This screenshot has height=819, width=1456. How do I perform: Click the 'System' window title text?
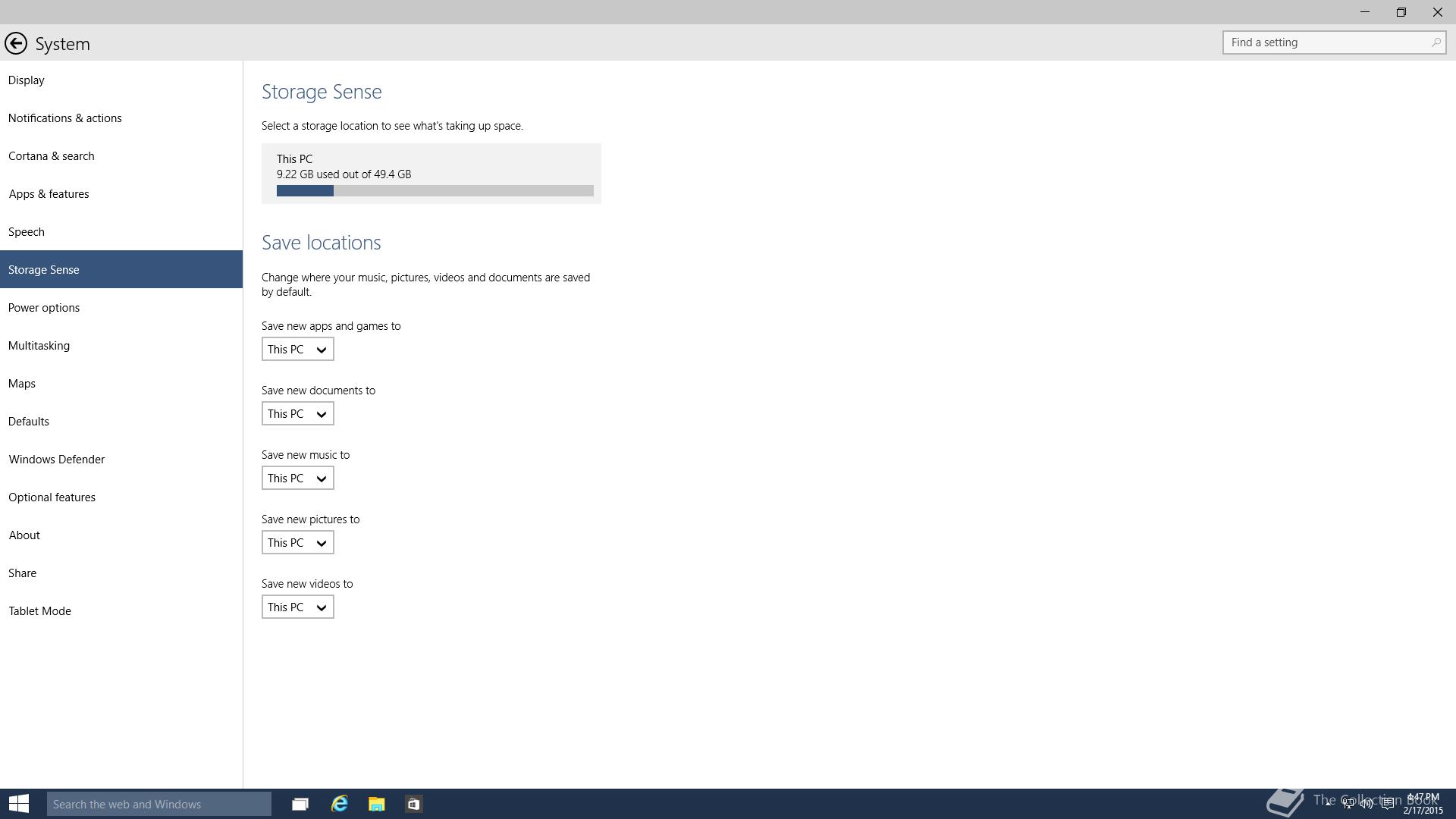point(62,44)
